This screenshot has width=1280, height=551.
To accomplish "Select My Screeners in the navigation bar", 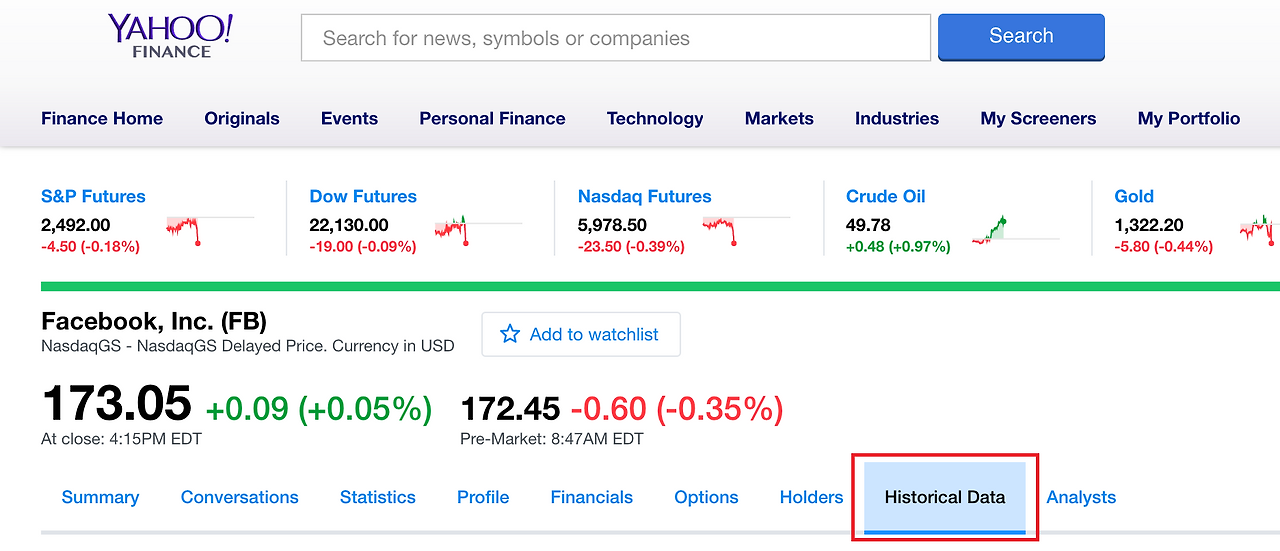I will [x=1038, y=118].
